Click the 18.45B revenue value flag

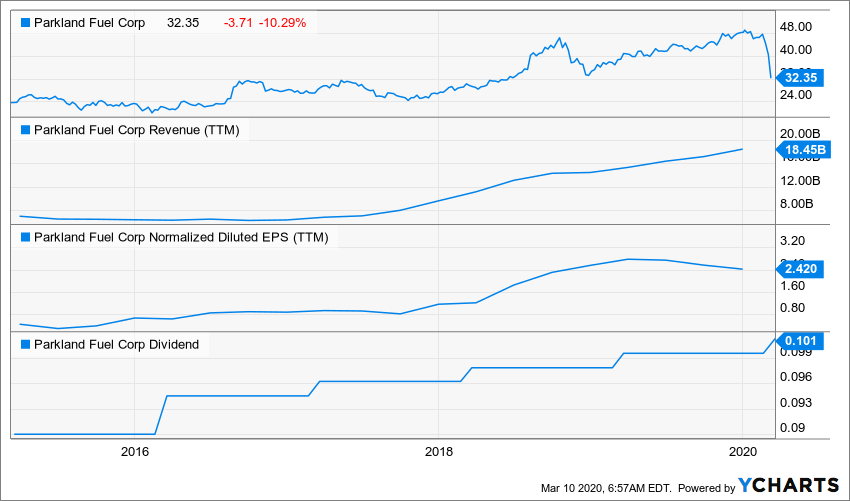tap(803, 150)
